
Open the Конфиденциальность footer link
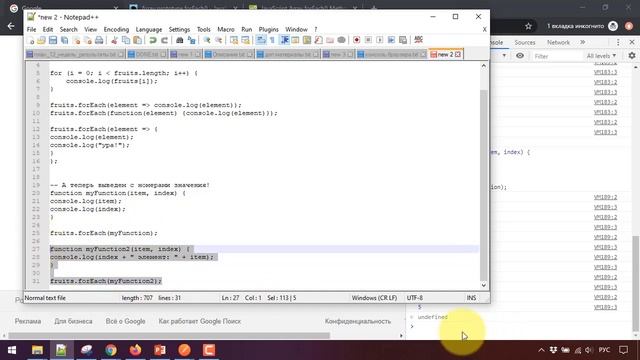pos(358,322)
